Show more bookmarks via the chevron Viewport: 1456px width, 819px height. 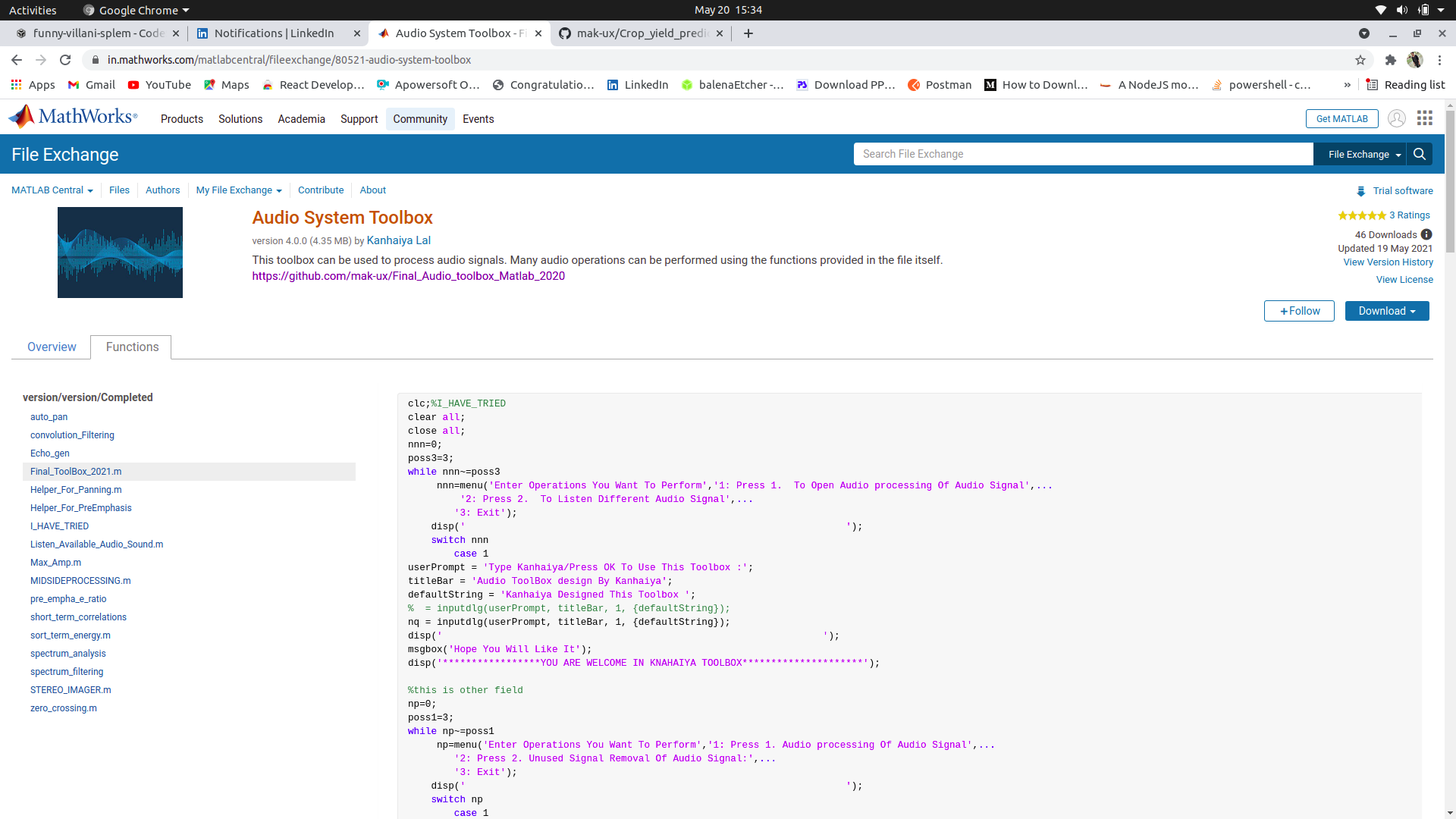1348,85
